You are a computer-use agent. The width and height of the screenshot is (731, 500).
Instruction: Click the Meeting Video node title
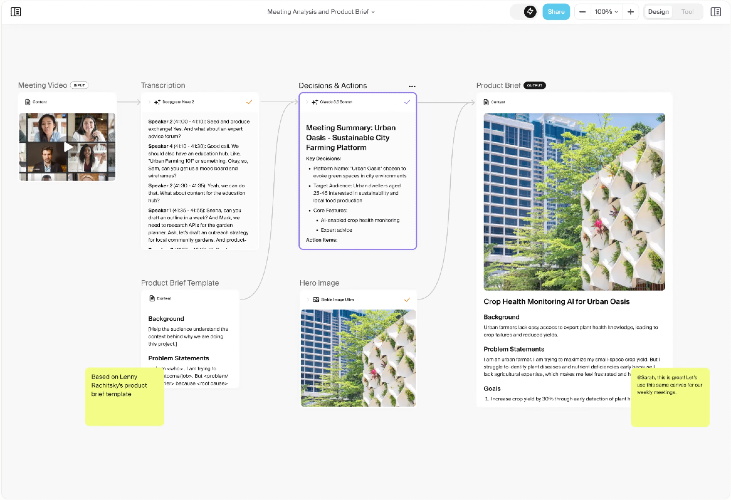click(x=42, y=85)
